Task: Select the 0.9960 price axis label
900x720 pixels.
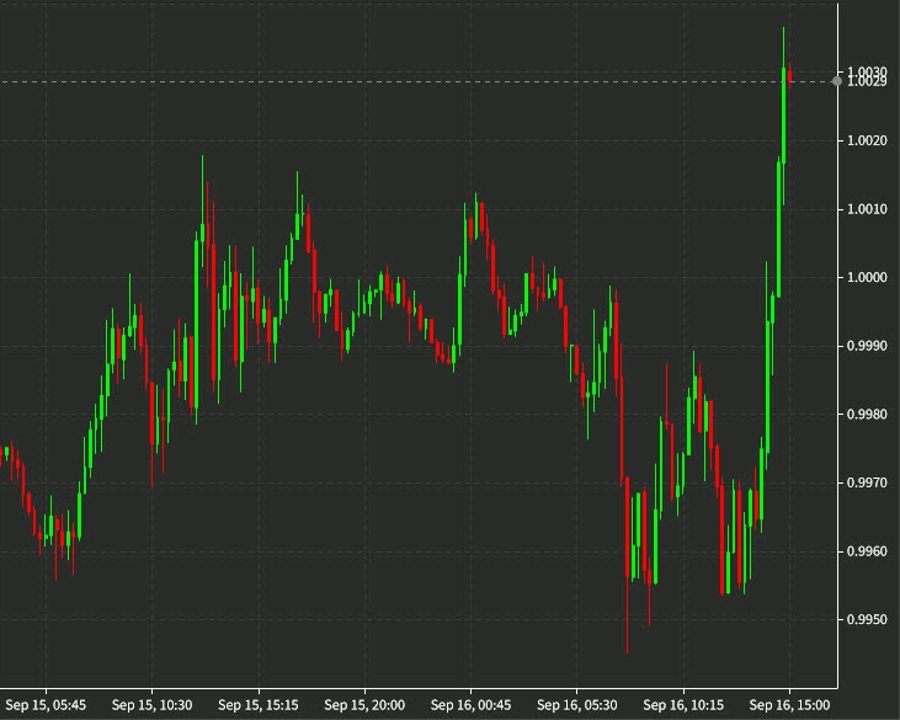Action: click(x=867, y=551)
